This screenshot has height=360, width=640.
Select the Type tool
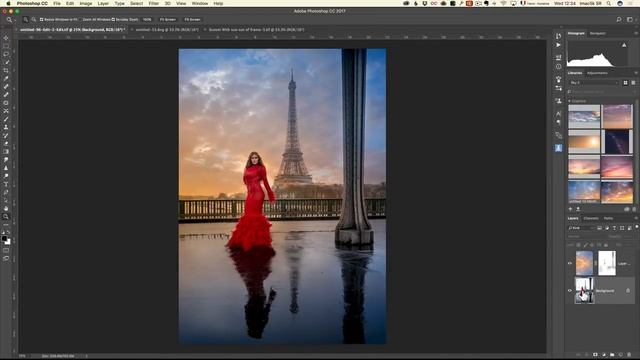[x=6, y=184]
